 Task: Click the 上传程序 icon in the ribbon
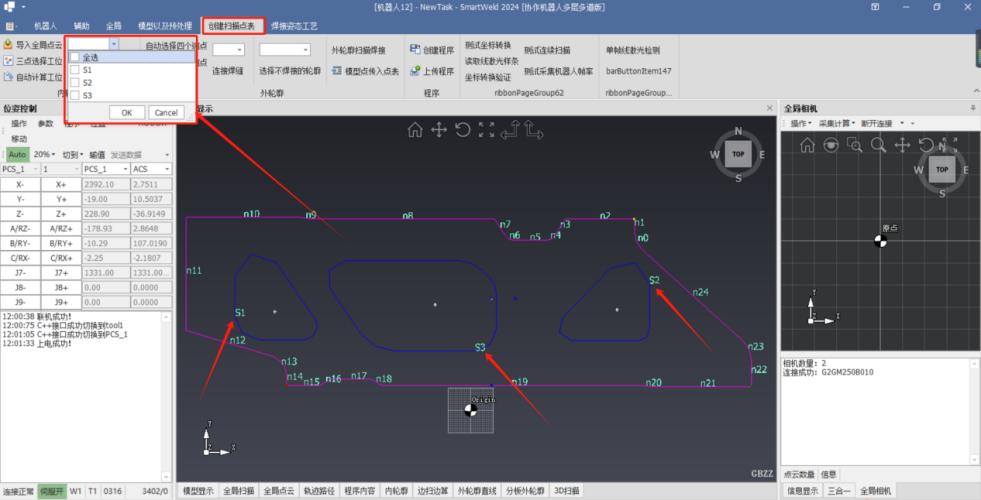416,71
